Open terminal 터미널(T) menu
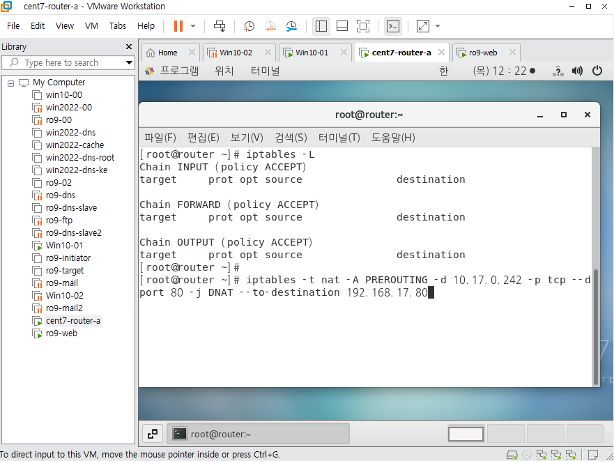The width and height of the screenshot is (614, 462). click(x=339, y=137)
